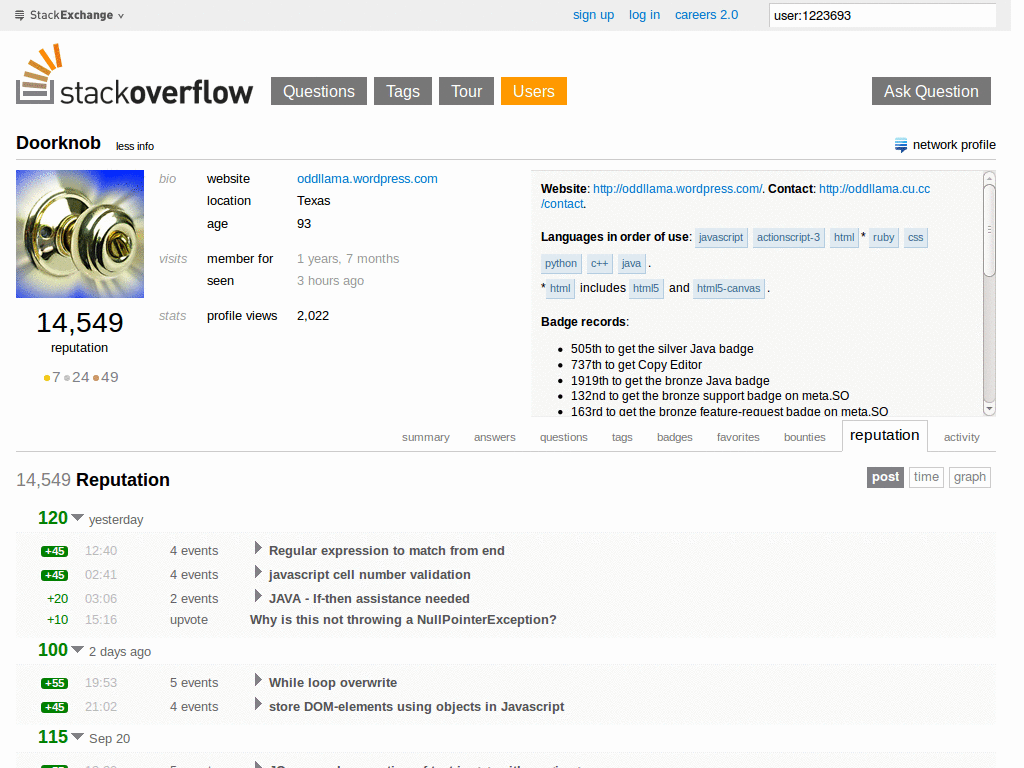Open the Questions nav button
1024x768 pixels.
pos(319,91)
